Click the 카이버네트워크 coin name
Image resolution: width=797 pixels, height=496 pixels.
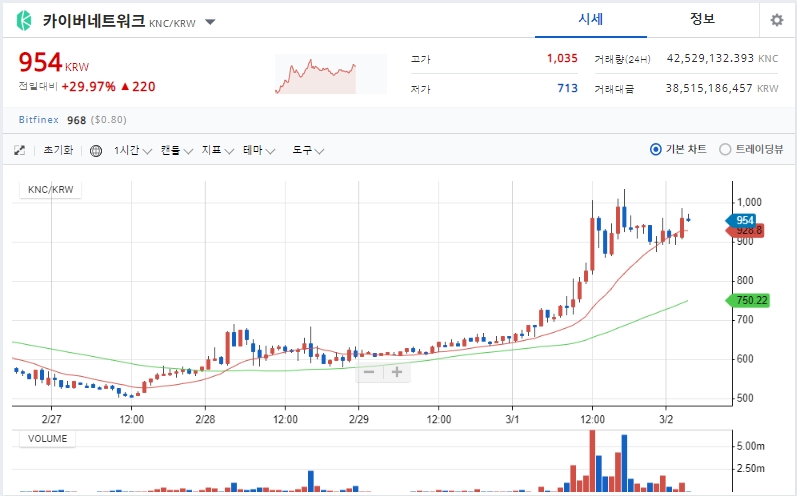click(94, 21)
